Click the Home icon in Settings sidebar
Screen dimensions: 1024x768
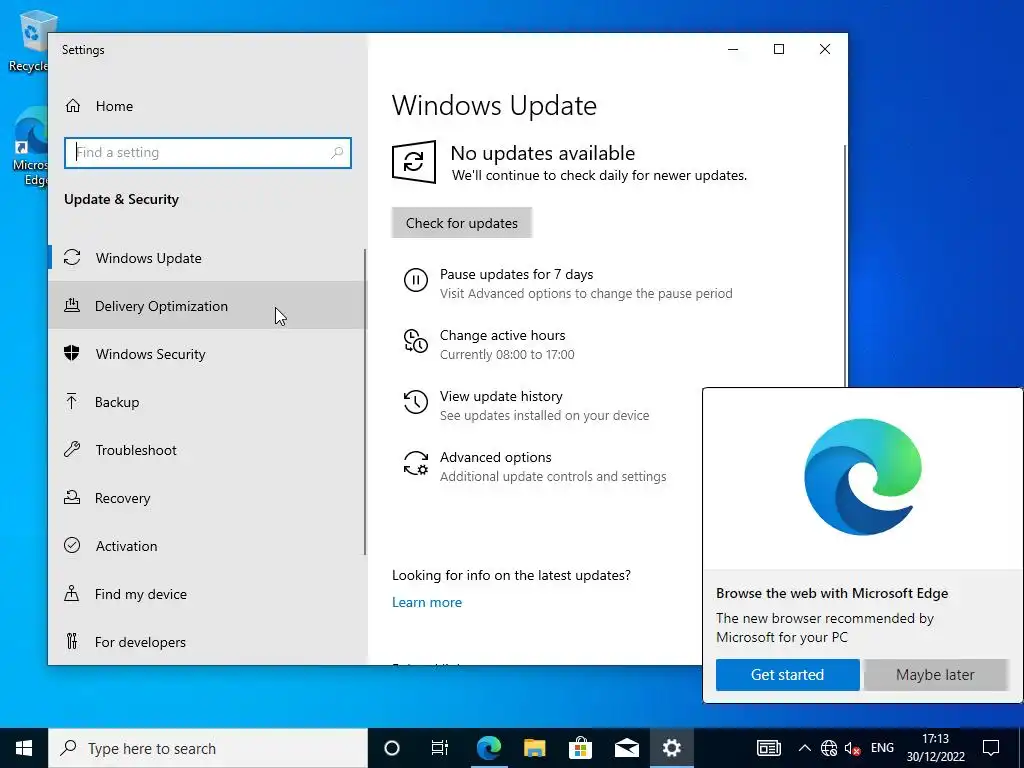click(x=72, y=106)
